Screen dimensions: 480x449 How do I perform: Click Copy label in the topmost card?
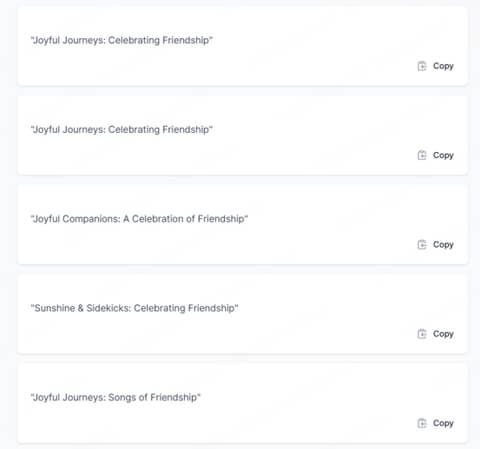point(443,66)
